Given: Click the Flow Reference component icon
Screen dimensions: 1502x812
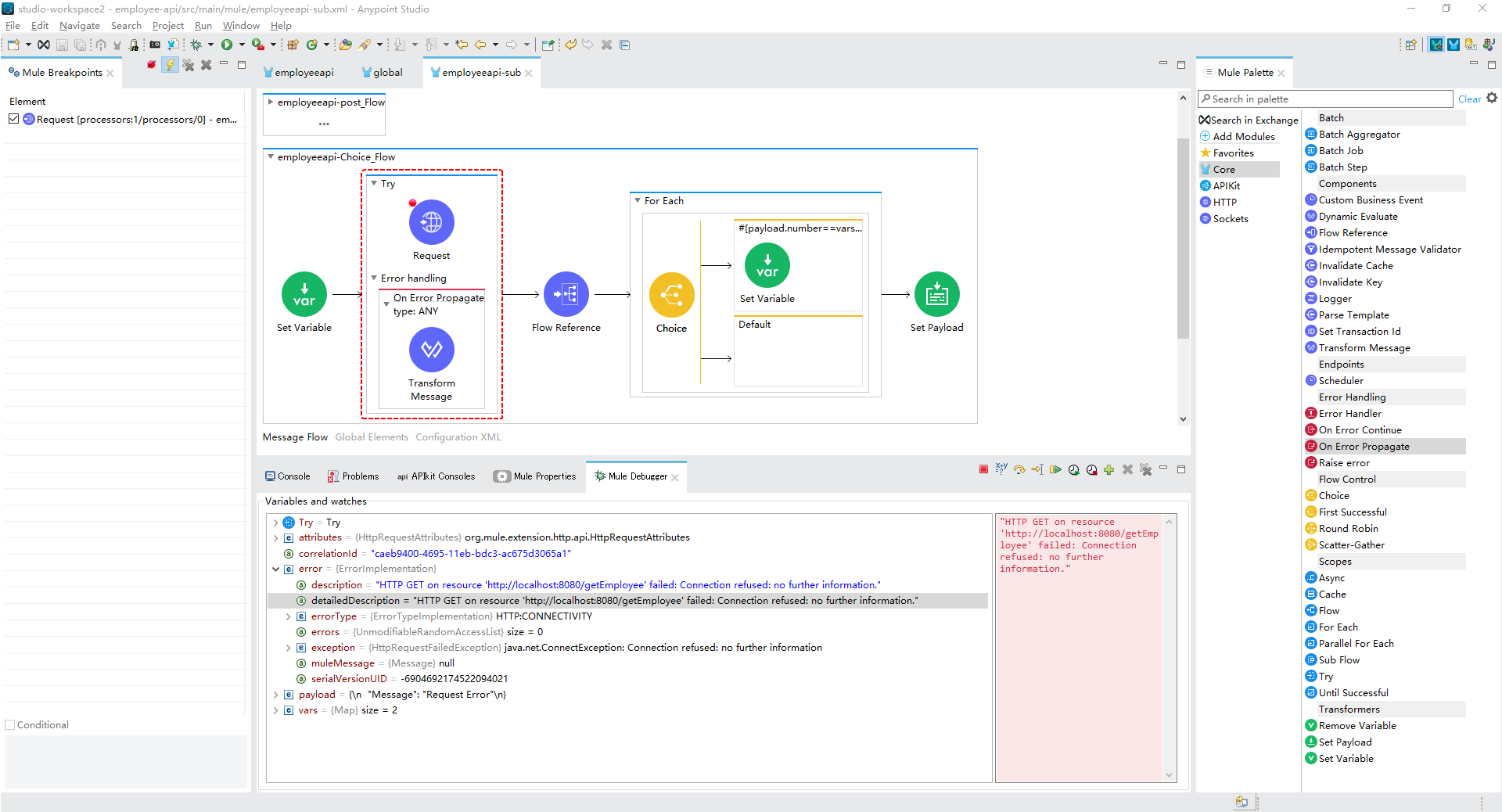Looking at the screenshot, I should pyautogui.click(x=566, y=294).
